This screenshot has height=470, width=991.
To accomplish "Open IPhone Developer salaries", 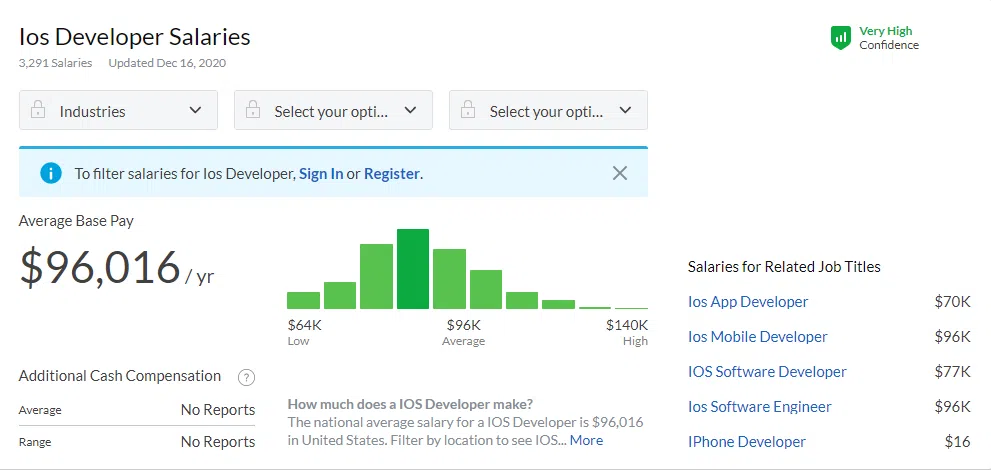I will pos(747,442).
